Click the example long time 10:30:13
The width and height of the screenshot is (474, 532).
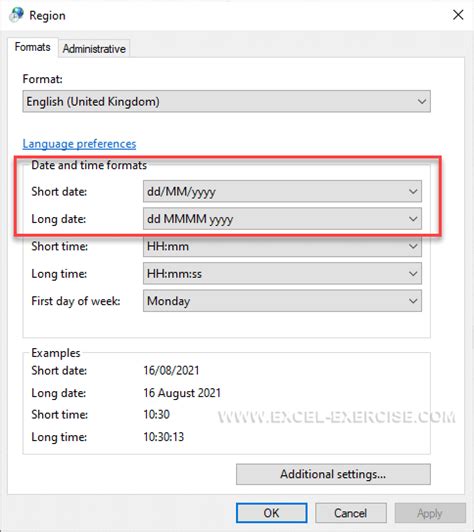pyautogui.click(x=164, y=437)
